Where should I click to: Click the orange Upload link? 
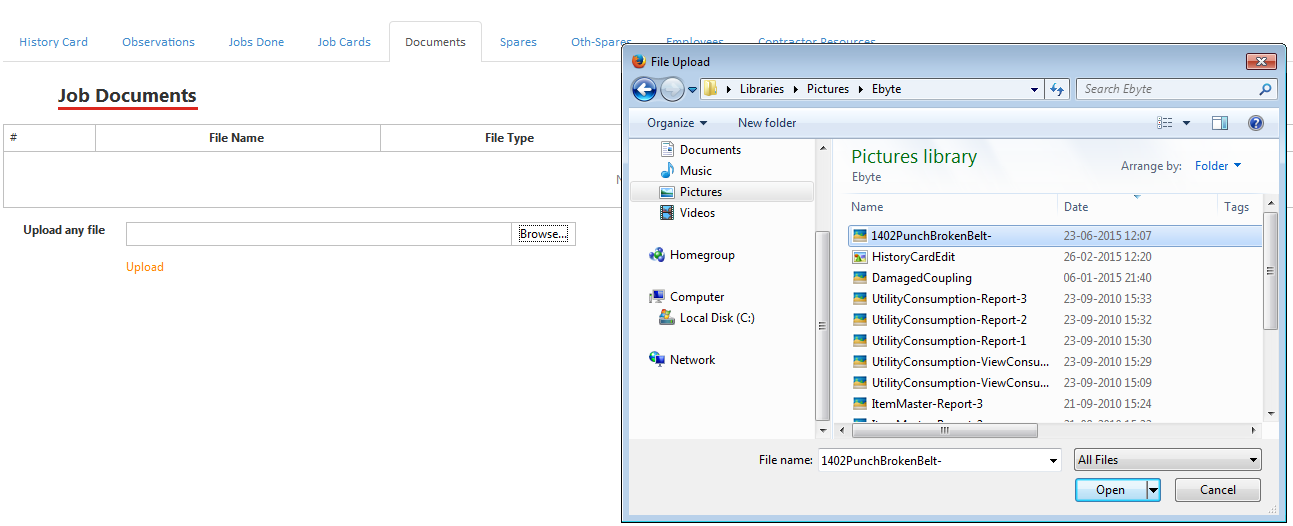[145, 267]
